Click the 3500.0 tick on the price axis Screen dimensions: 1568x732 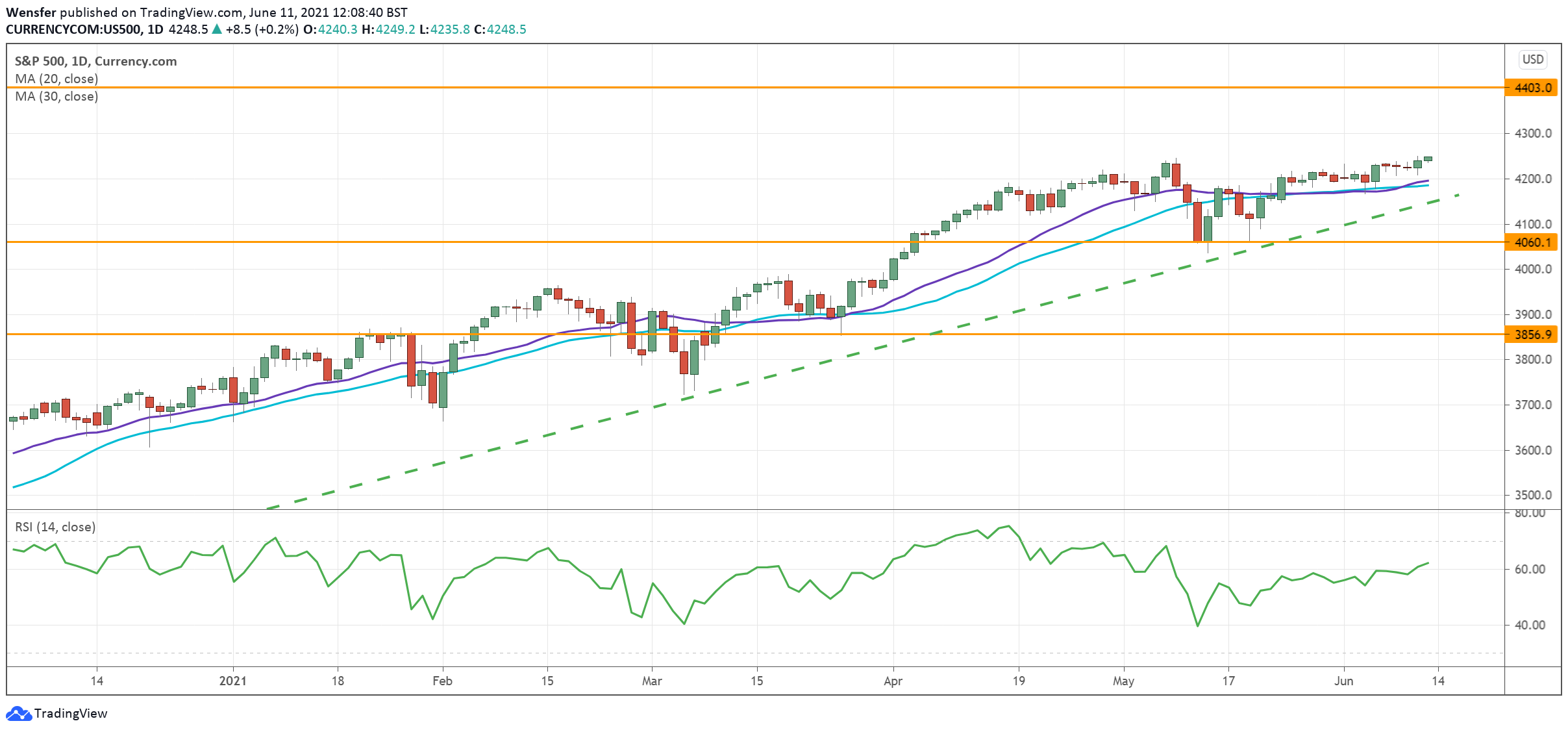1533,496
